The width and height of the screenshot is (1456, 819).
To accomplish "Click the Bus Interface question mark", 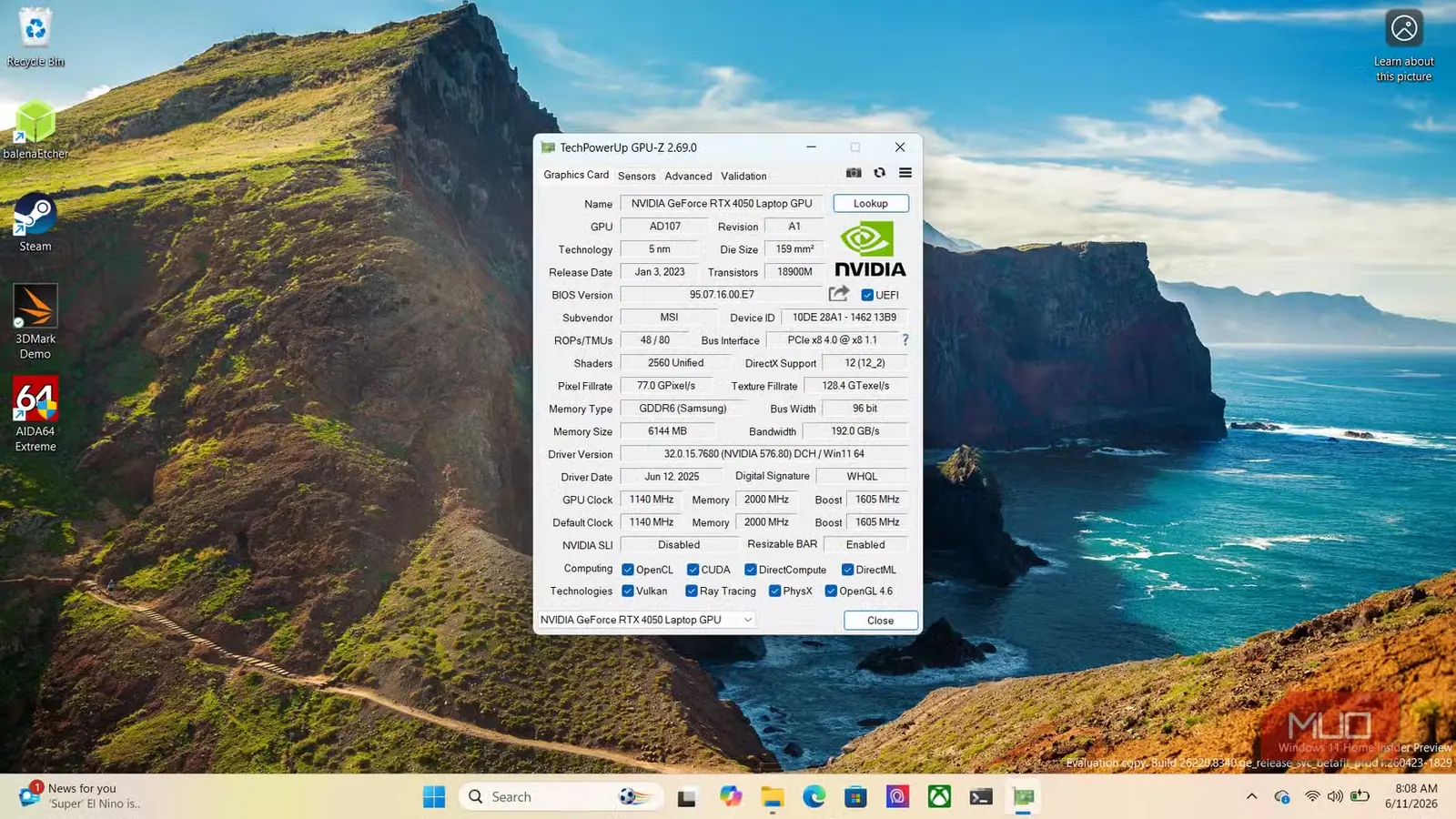I will pos(905,340).
